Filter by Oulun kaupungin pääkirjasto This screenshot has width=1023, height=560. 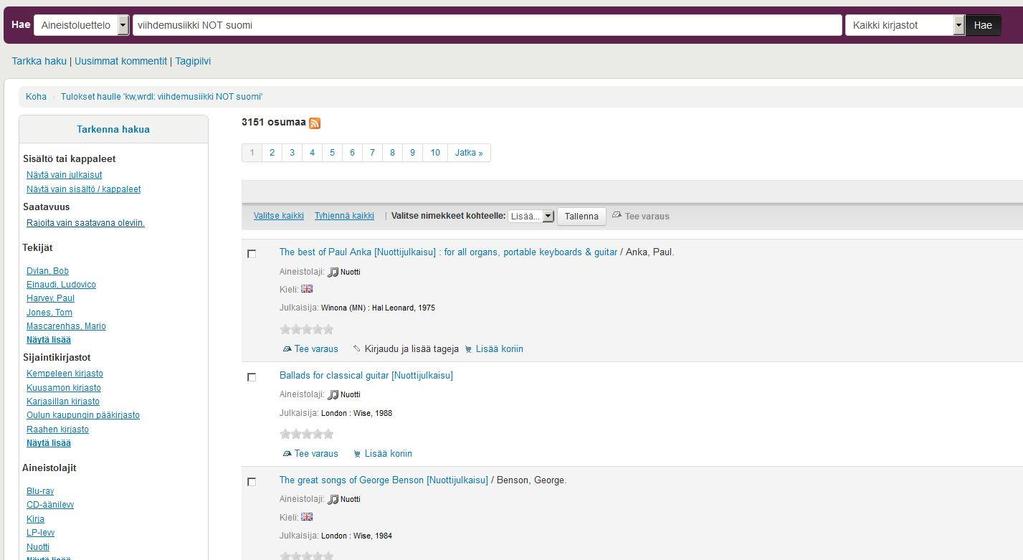[83, 415]
